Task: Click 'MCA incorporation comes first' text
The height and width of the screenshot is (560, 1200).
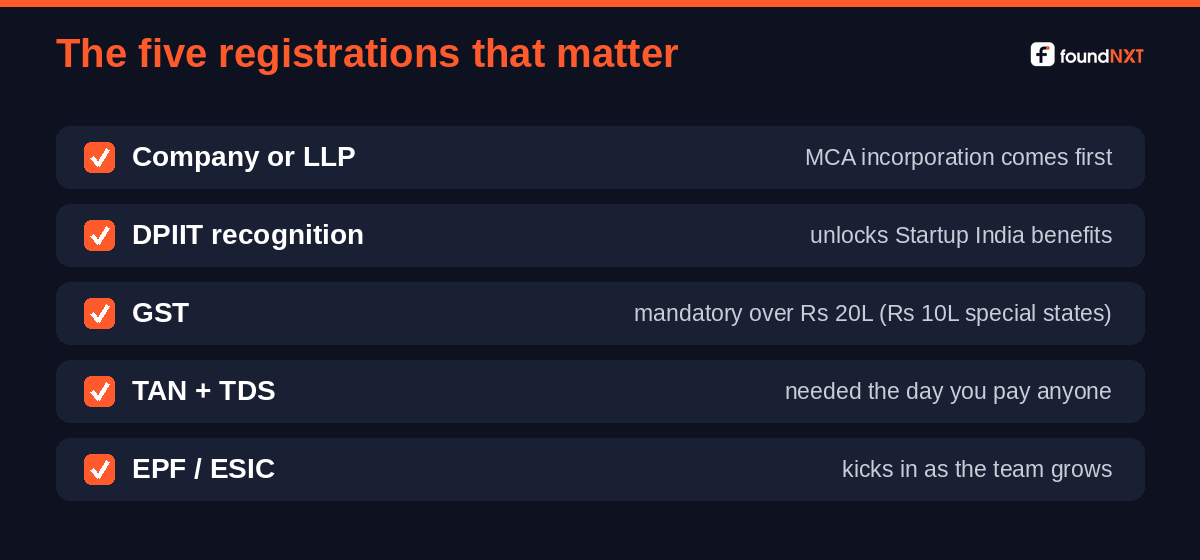Action: pos(958,158)
